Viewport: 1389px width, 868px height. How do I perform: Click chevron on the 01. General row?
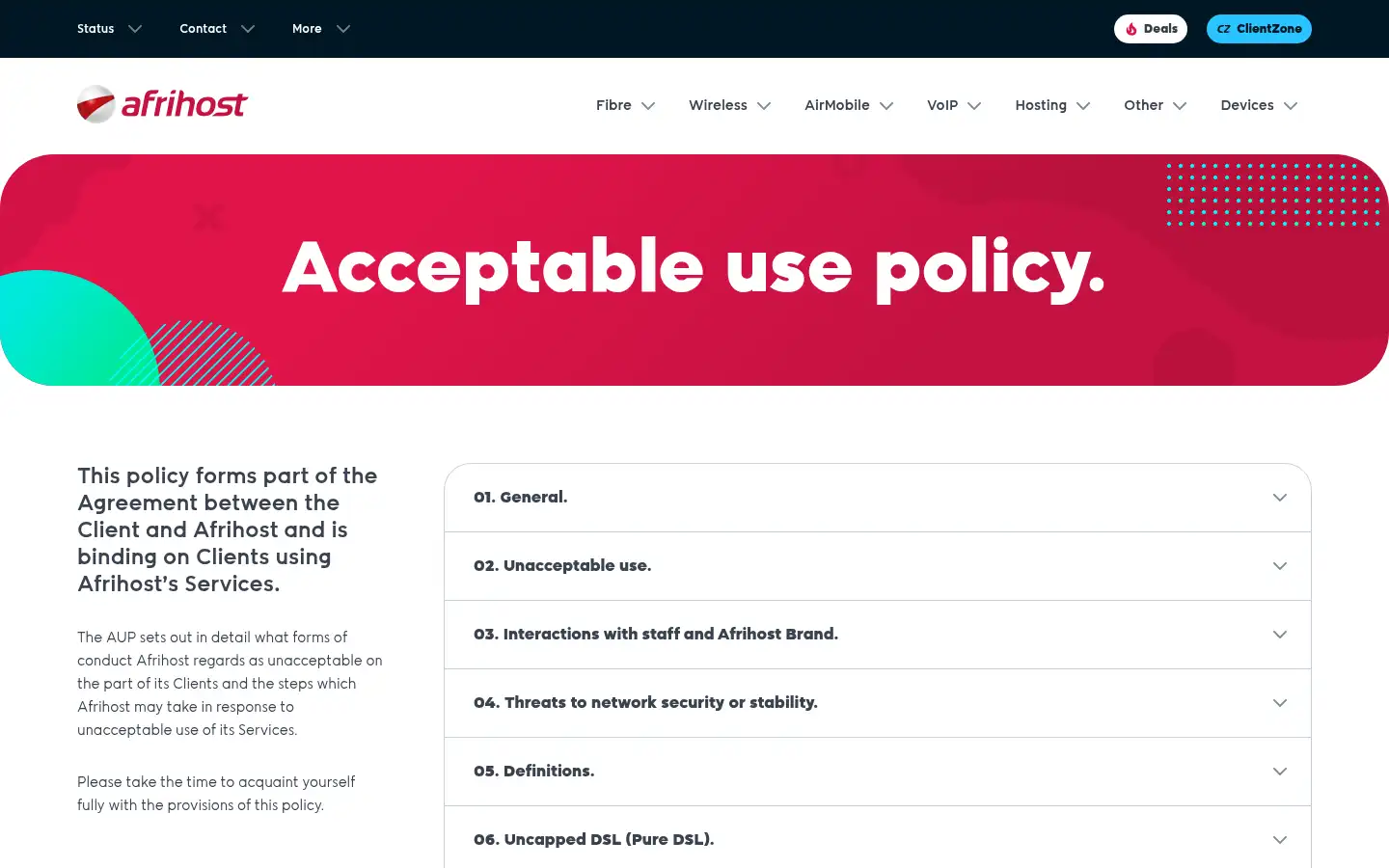tap(1280, 498)
